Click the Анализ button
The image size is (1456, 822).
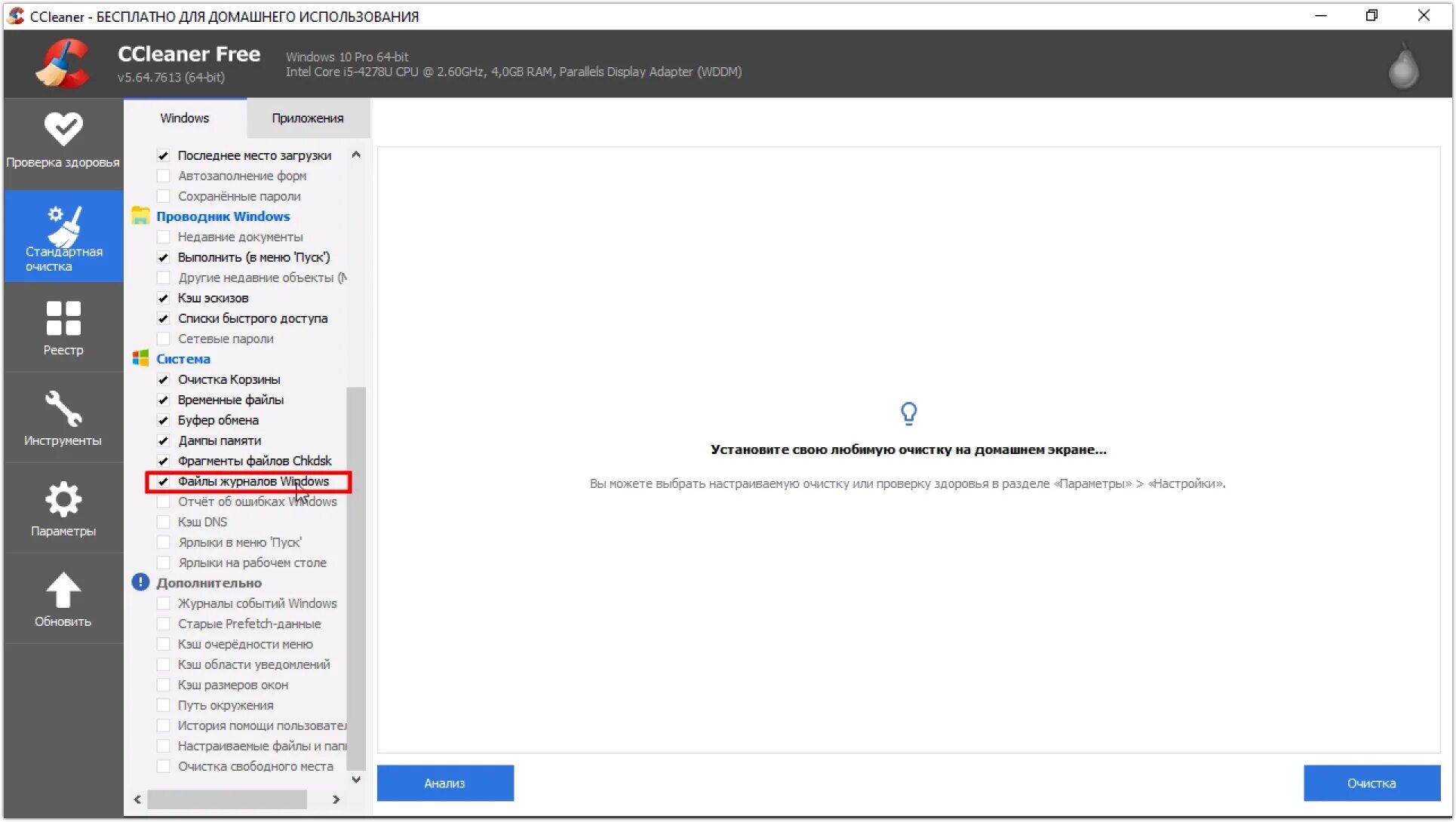point(445,783)
